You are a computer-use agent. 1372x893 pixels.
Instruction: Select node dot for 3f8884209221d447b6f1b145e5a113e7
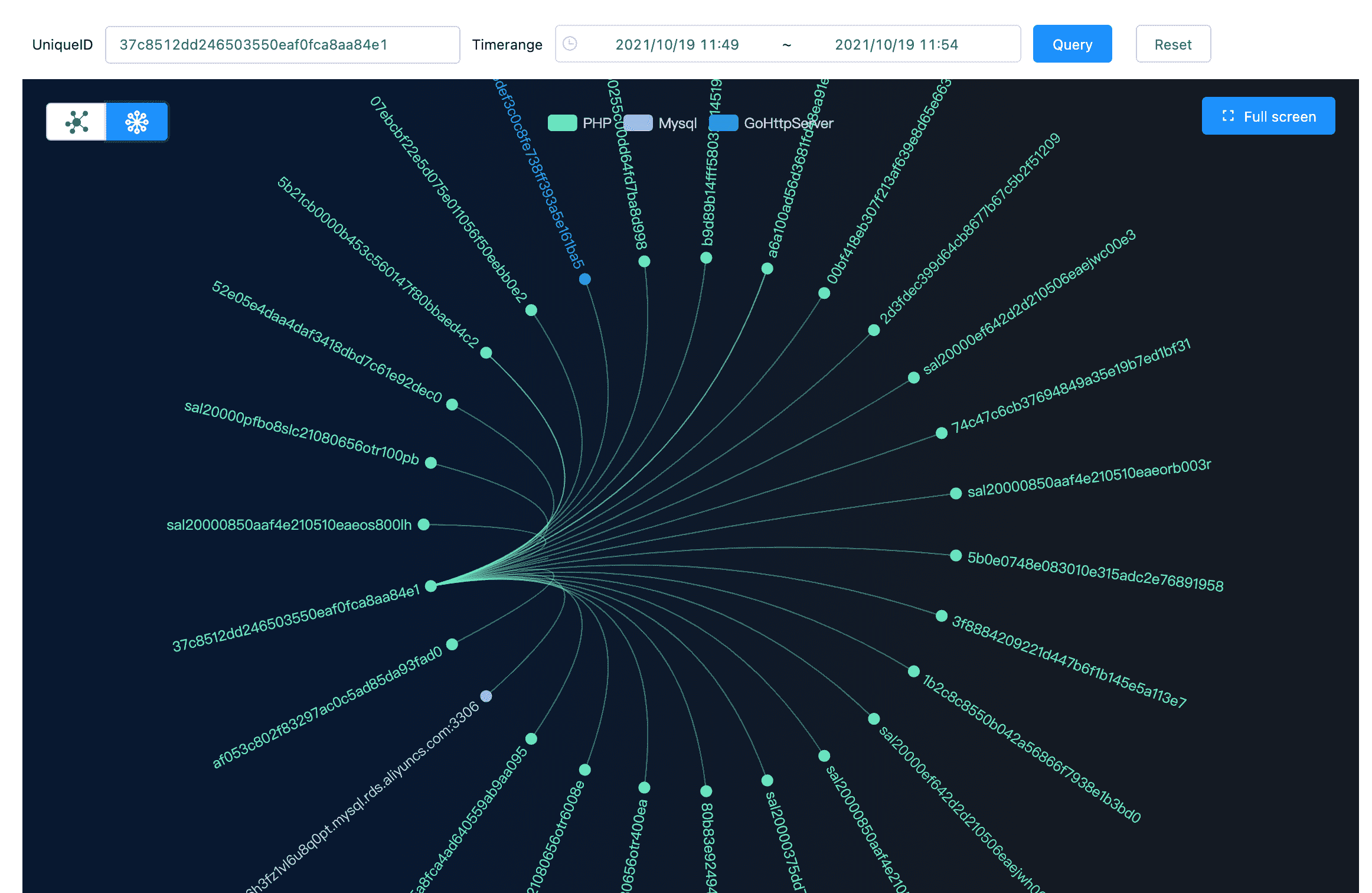pos(942,616)
